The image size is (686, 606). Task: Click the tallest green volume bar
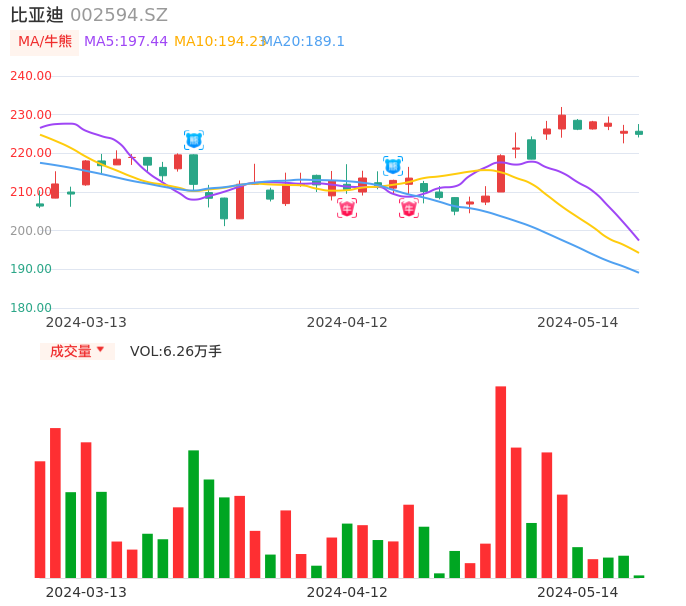(193, 513)
